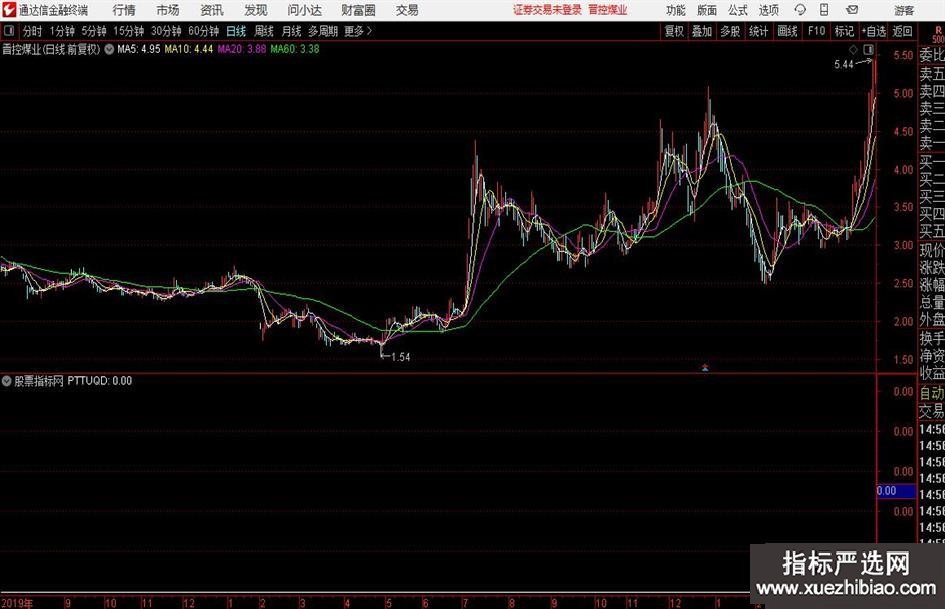This screenshot has width=945, height=609.
Task: Click the 叠加 overlay button
Action: point(702,31)
